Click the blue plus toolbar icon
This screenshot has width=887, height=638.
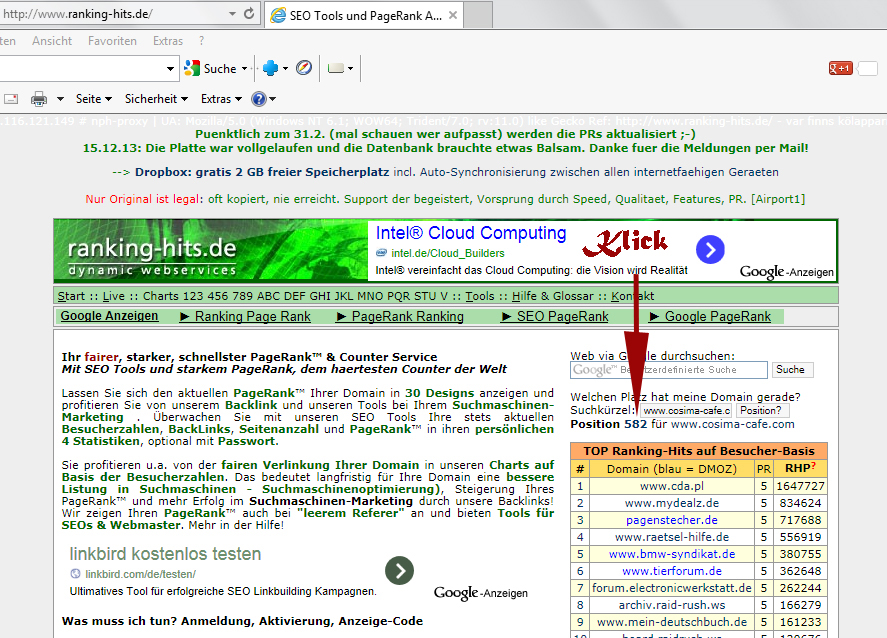(x=269, y=69)
